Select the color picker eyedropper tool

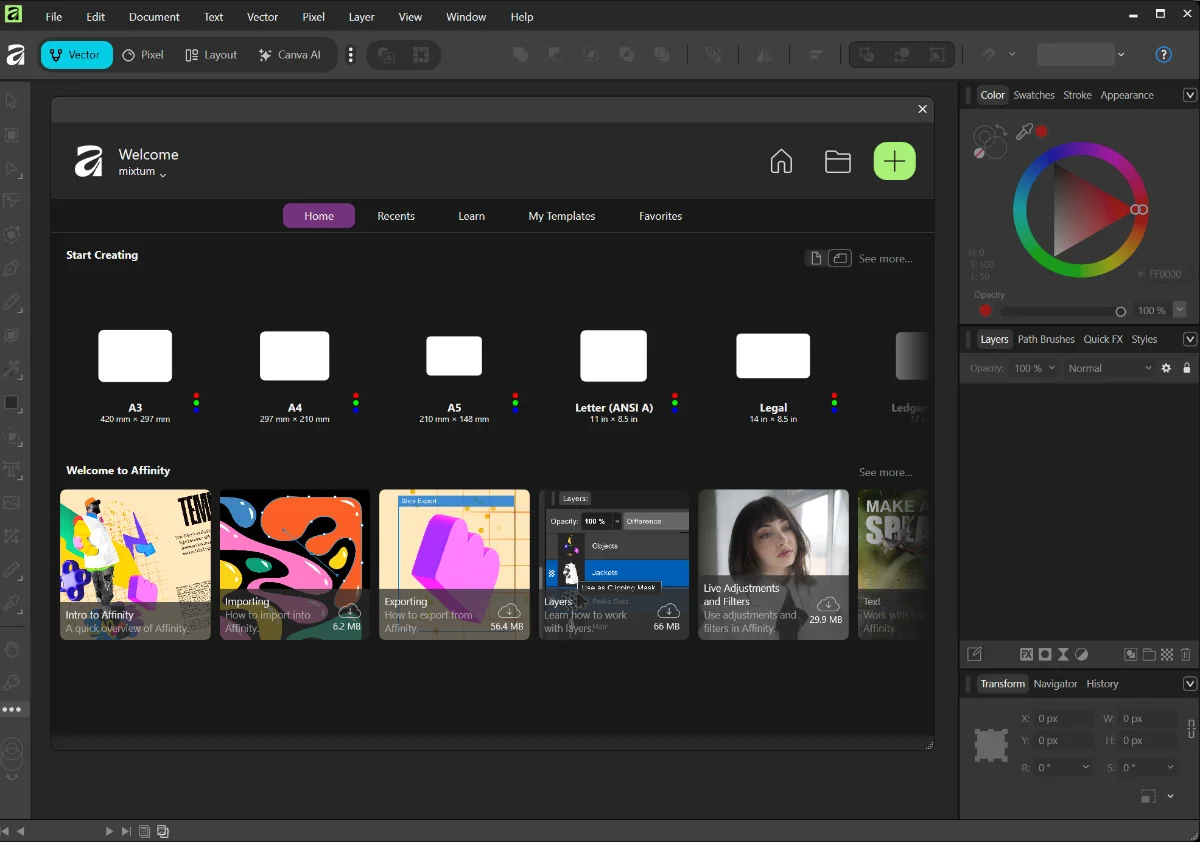tap(1024, 132)
